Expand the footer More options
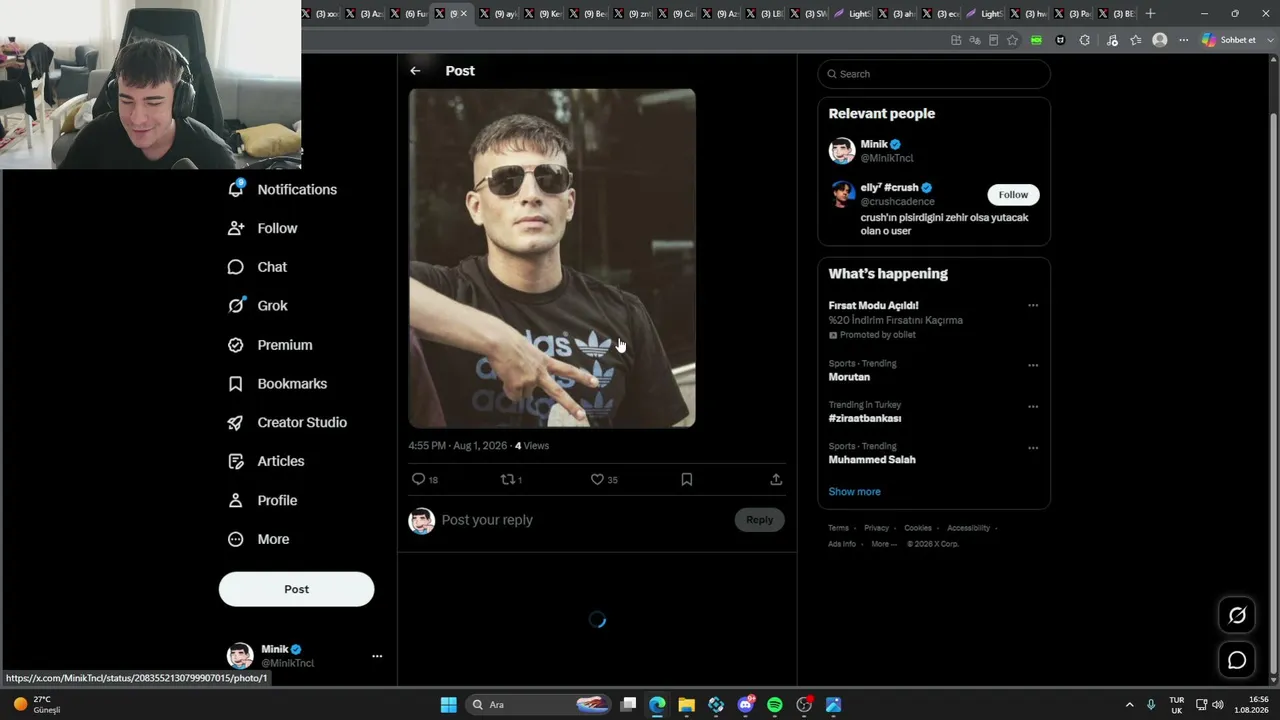The image size is (1280, 720). [883, 544]
